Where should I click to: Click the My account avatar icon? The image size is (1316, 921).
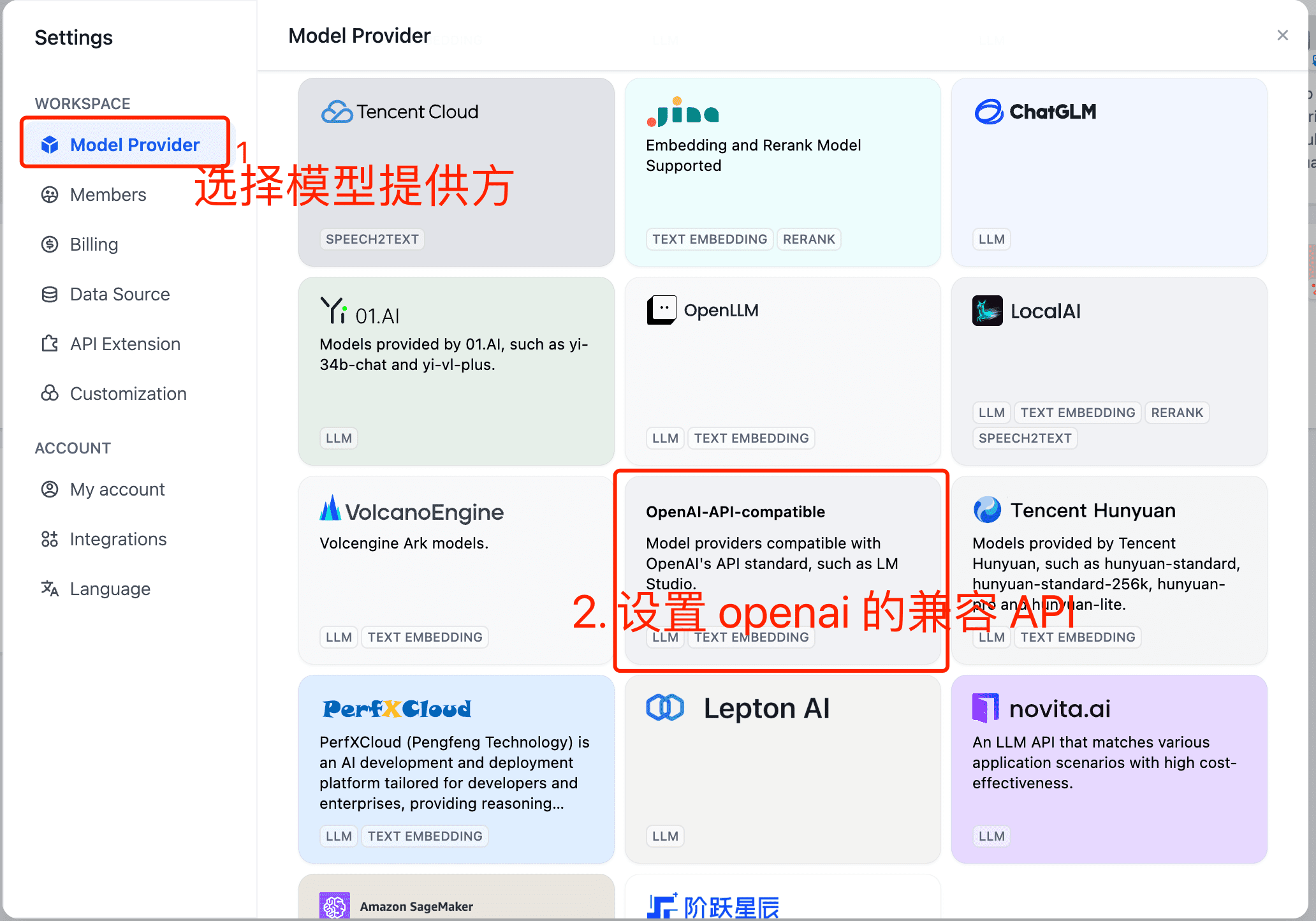click(x=50, y=489)
